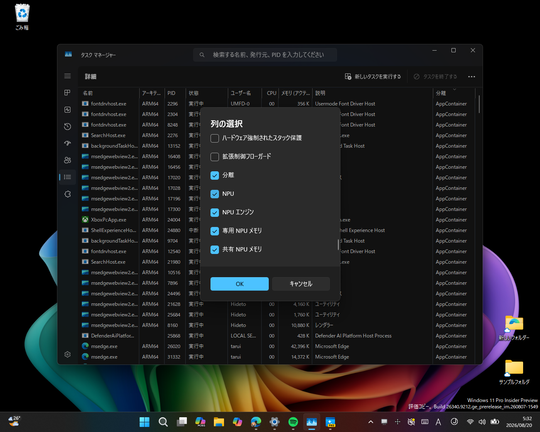540x432 pixels.
Task: Uncheck the 共有 NPU メモリ checkbox
Action: coord(215,249)
